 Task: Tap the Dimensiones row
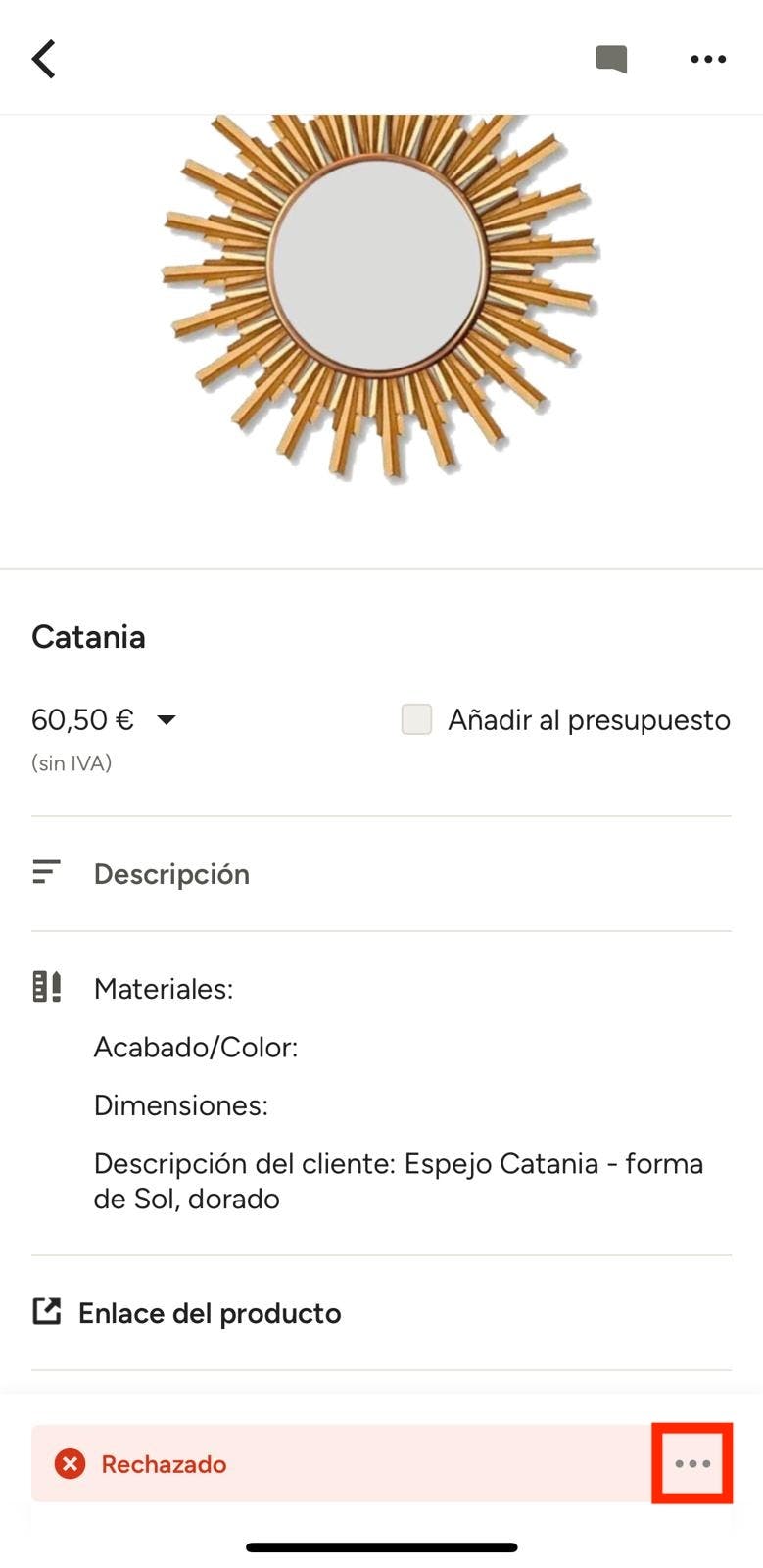click(x=181, y=1105)
